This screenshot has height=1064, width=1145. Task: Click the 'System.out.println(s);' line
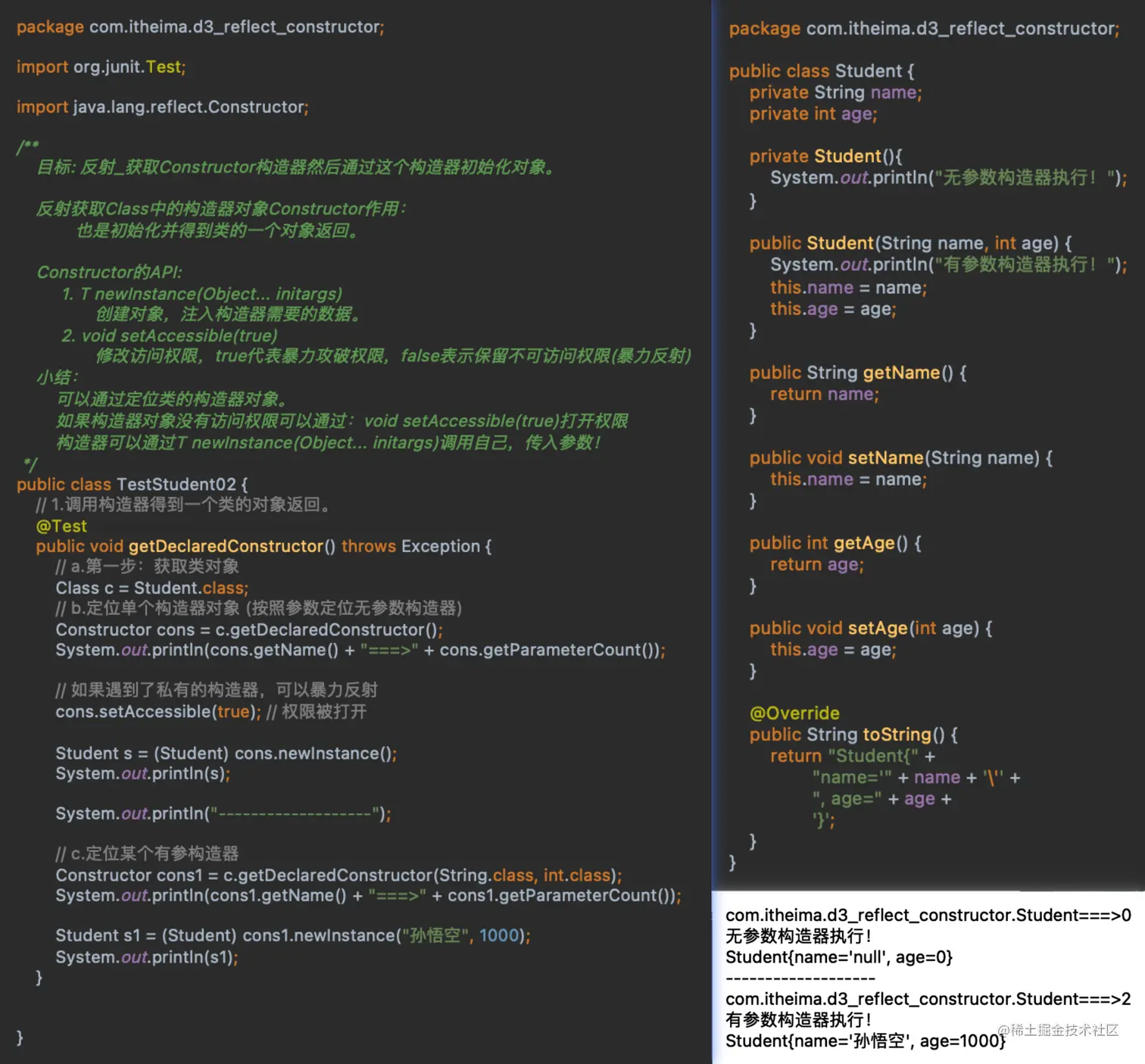[142, 773]
